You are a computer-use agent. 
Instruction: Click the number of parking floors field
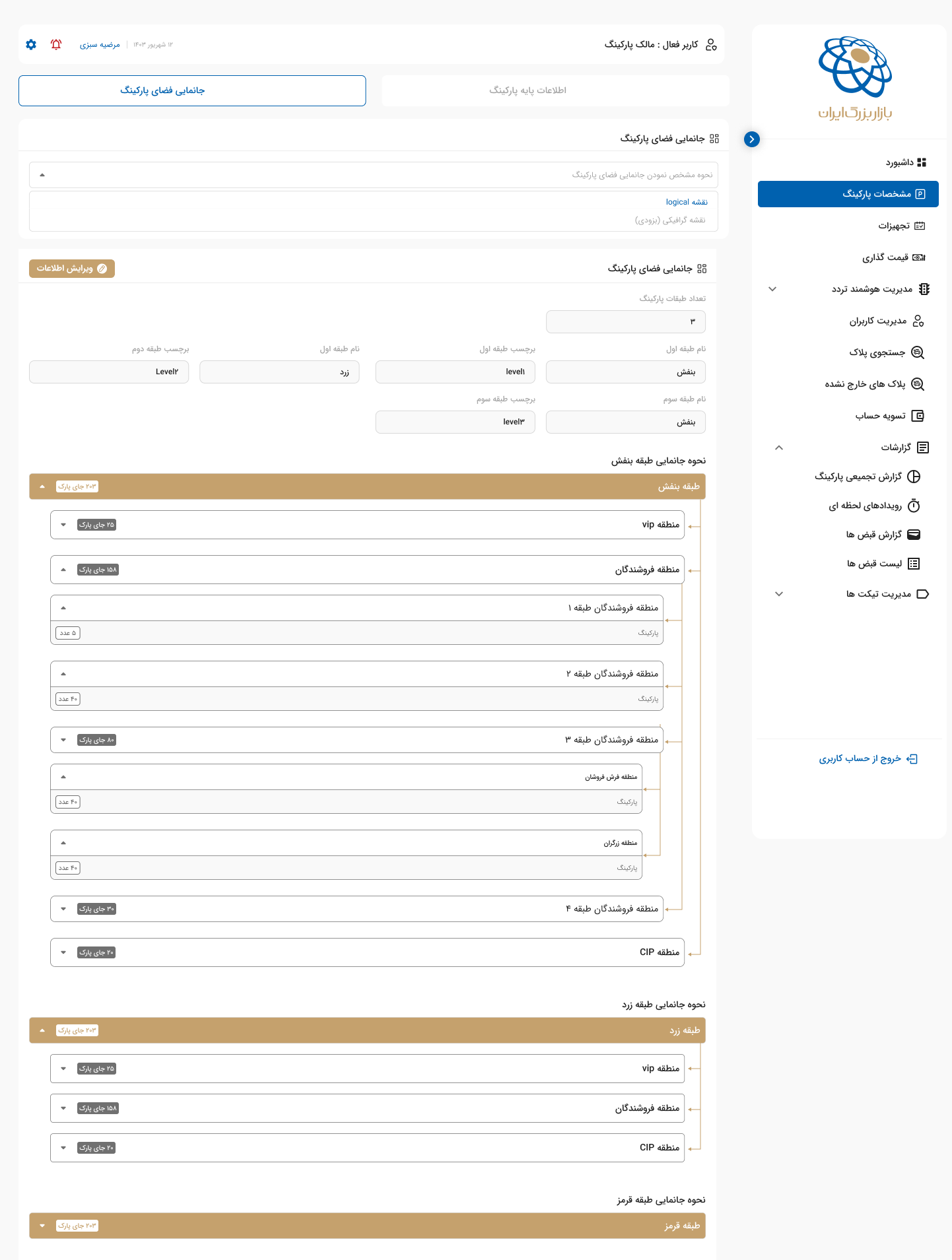tap(625, 321)
